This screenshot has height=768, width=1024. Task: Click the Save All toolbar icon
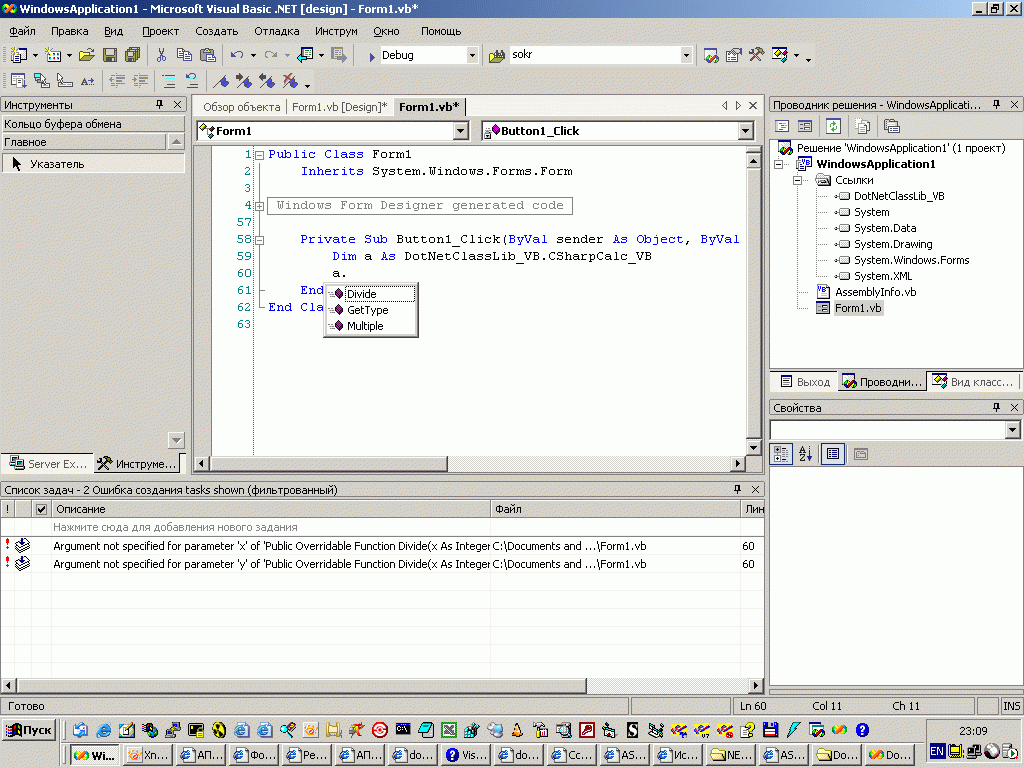[132, 55]
